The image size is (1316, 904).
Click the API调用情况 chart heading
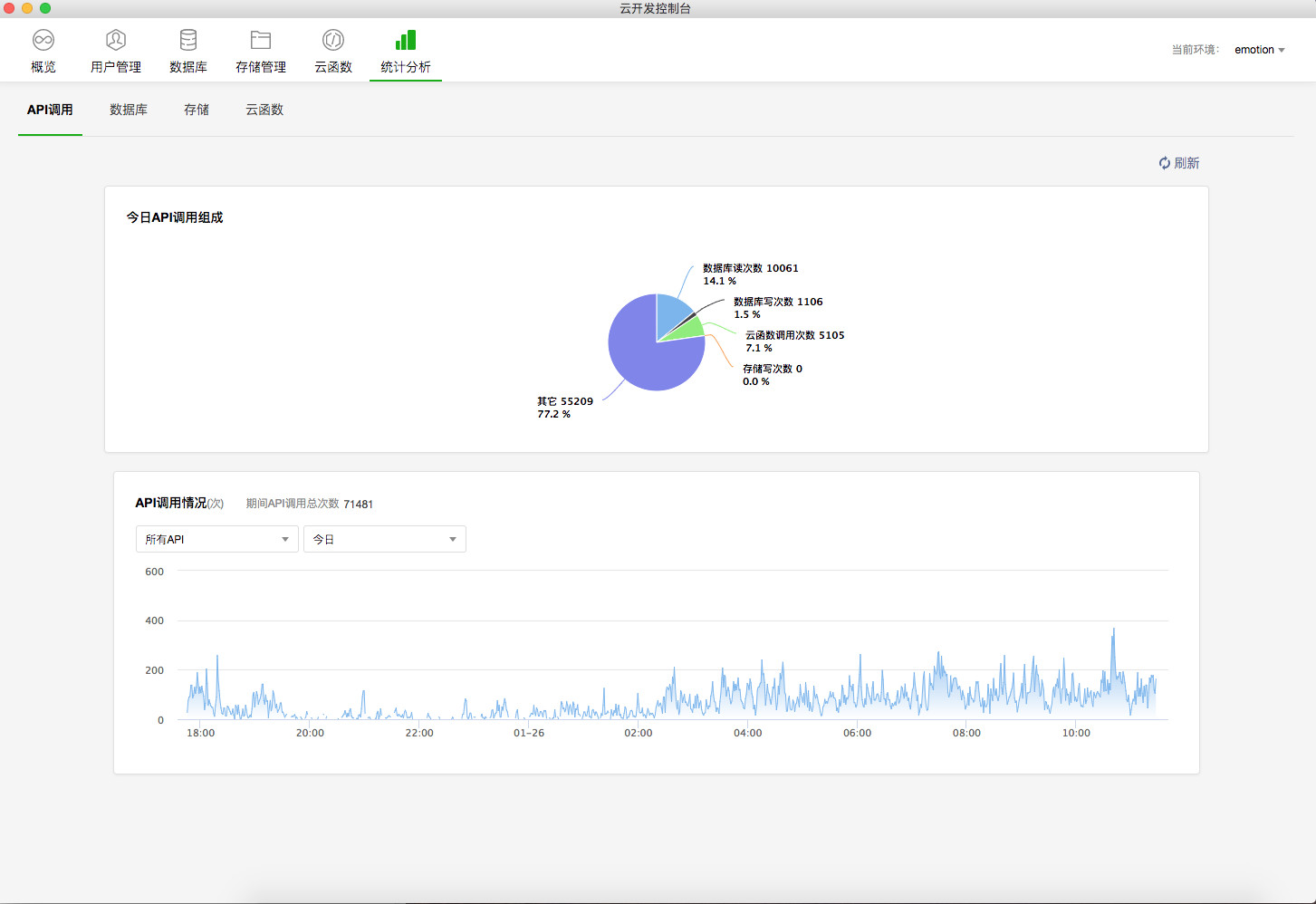pyautogui.click(x=171, y=503)
